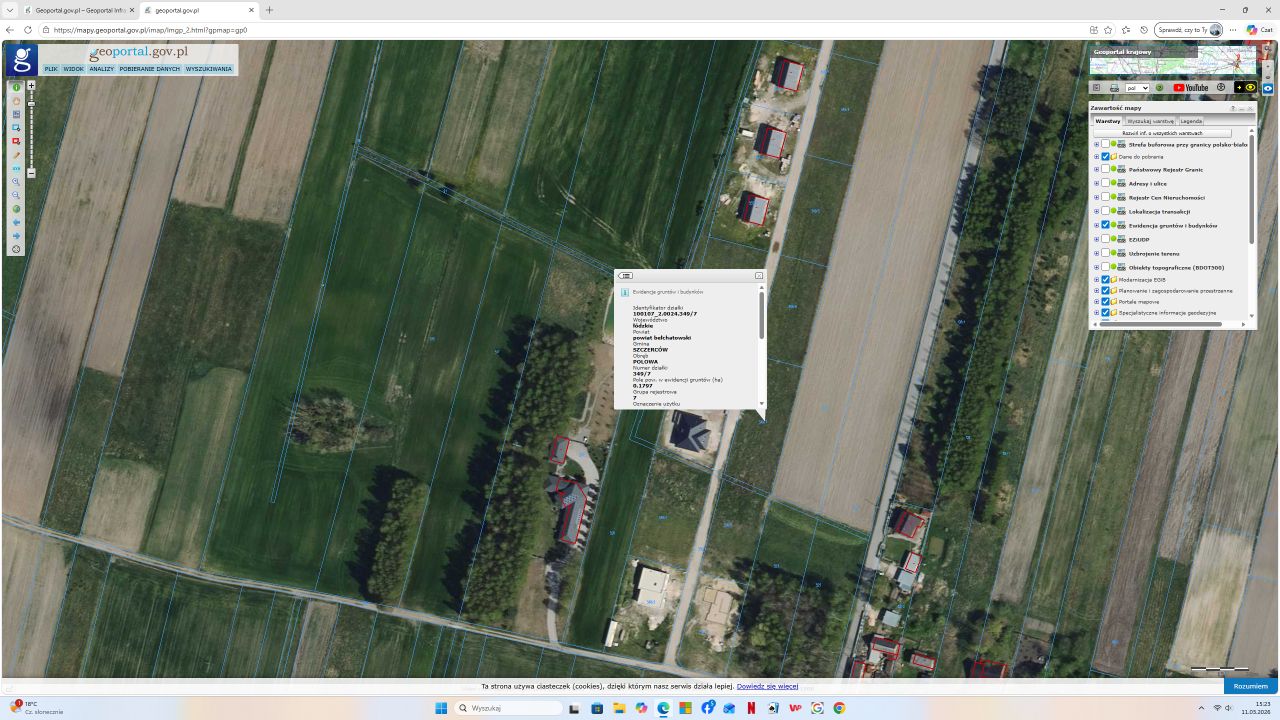
Task: Click the plus on zoom slider
Action: pos(31,86)
